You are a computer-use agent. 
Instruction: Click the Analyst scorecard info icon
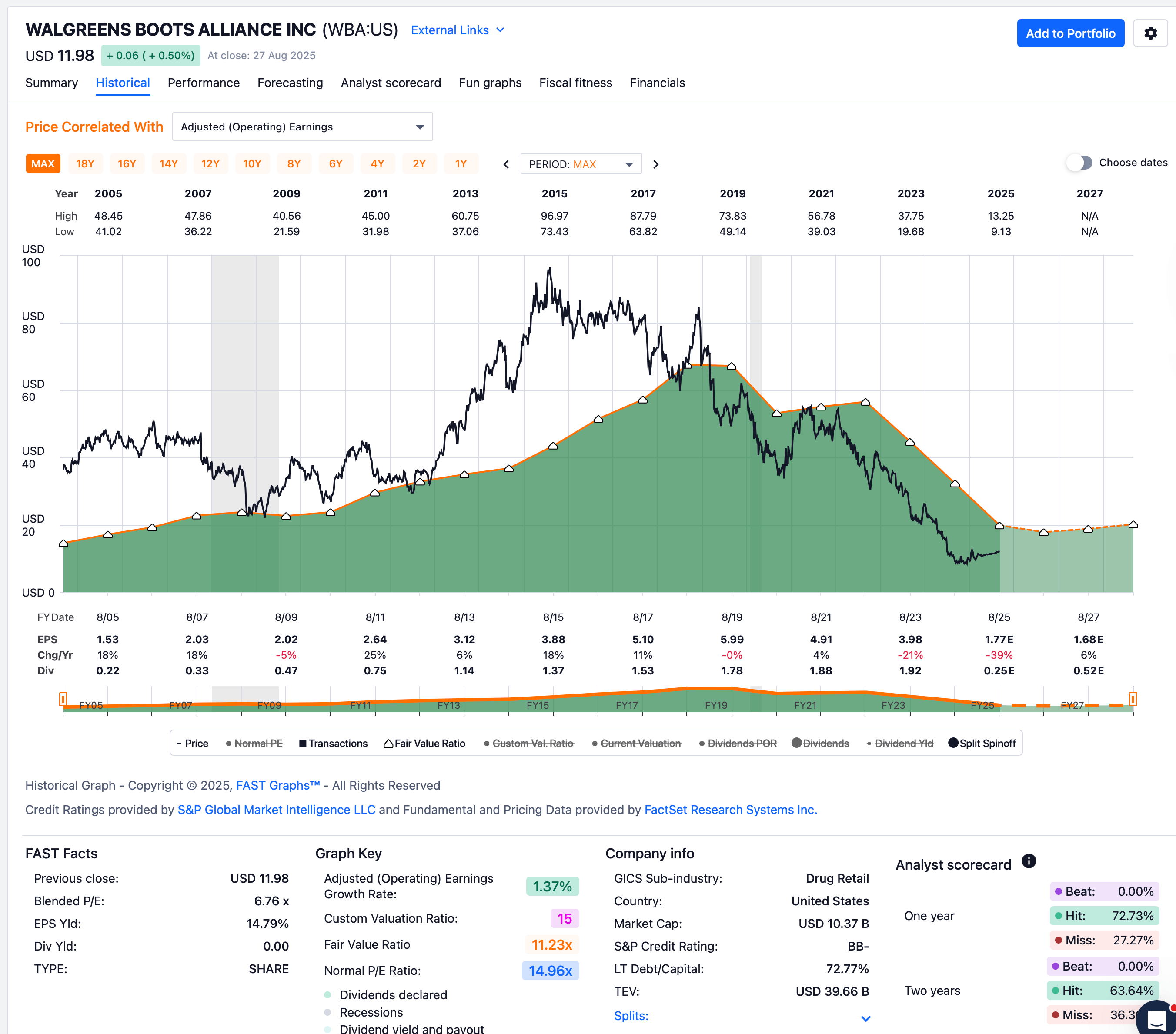pos(1029,861)
